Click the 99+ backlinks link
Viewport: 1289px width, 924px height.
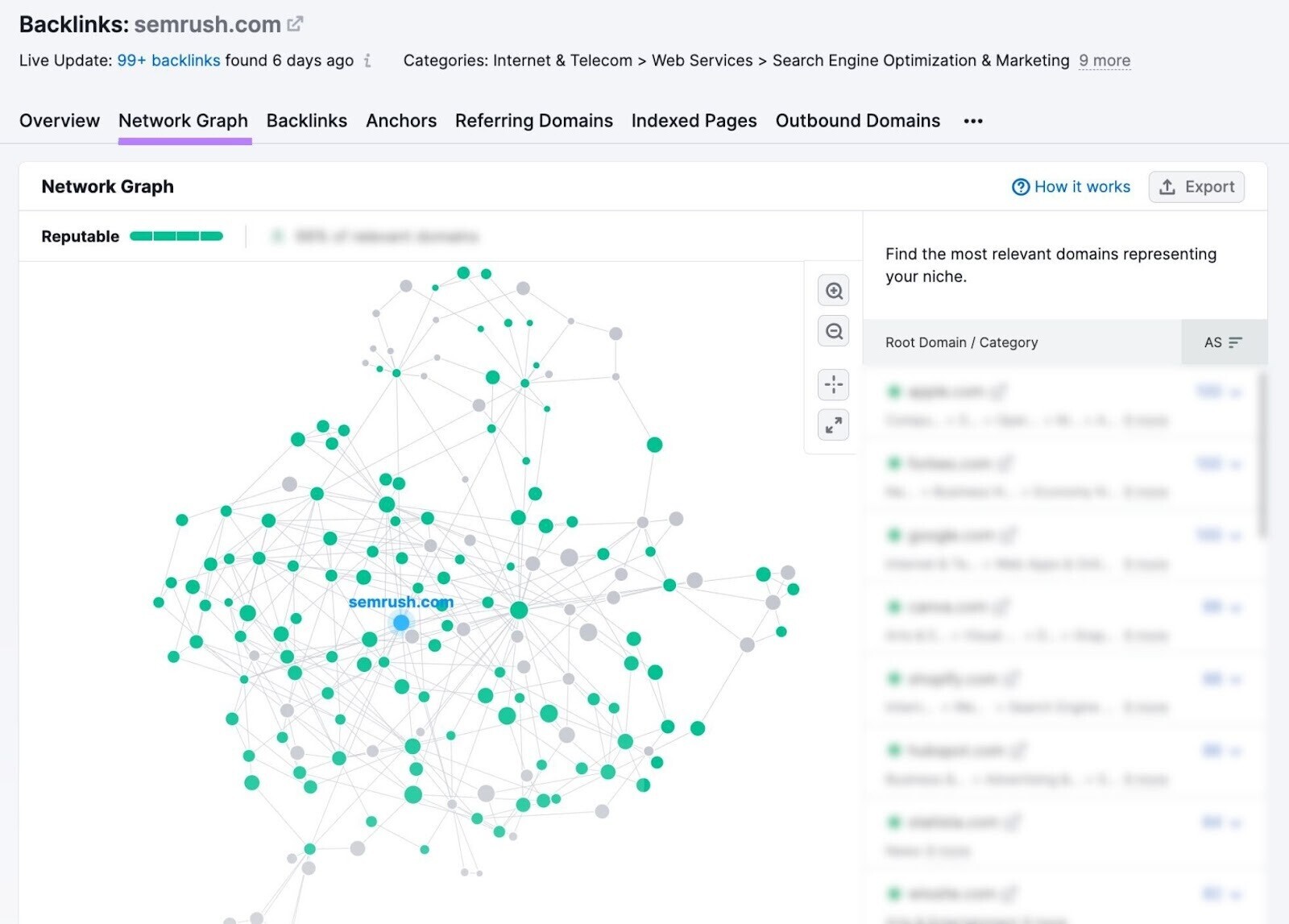tap(168, 60)
